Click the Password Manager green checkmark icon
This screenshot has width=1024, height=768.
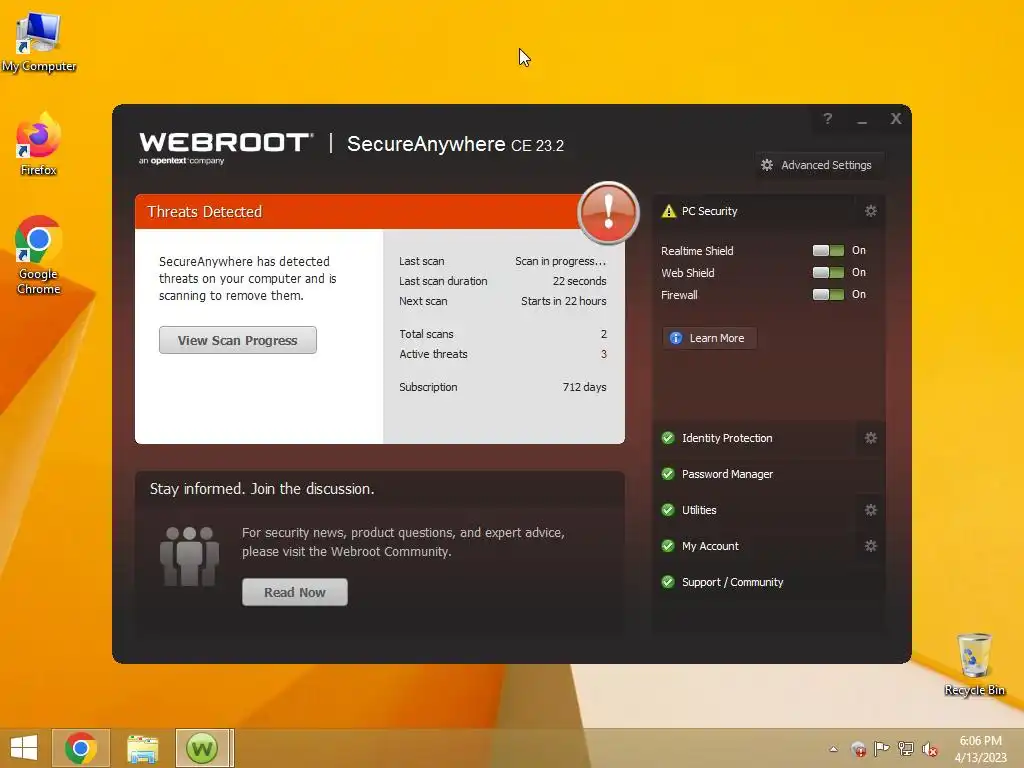(667, 474)
